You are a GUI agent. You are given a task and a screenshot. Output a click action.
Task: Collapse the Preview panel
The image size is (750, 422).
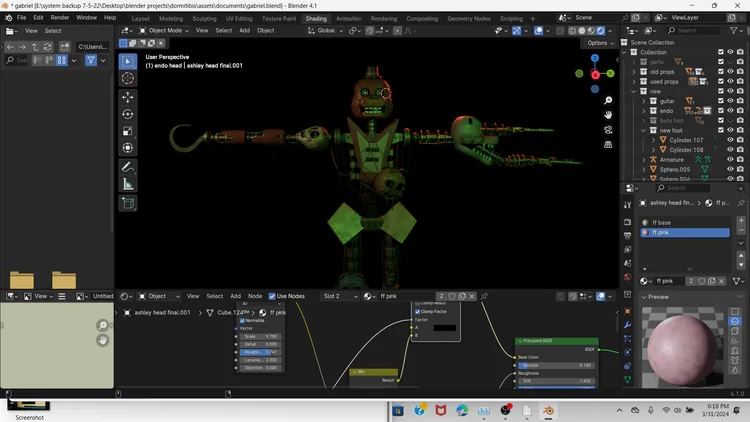point(644,297)
